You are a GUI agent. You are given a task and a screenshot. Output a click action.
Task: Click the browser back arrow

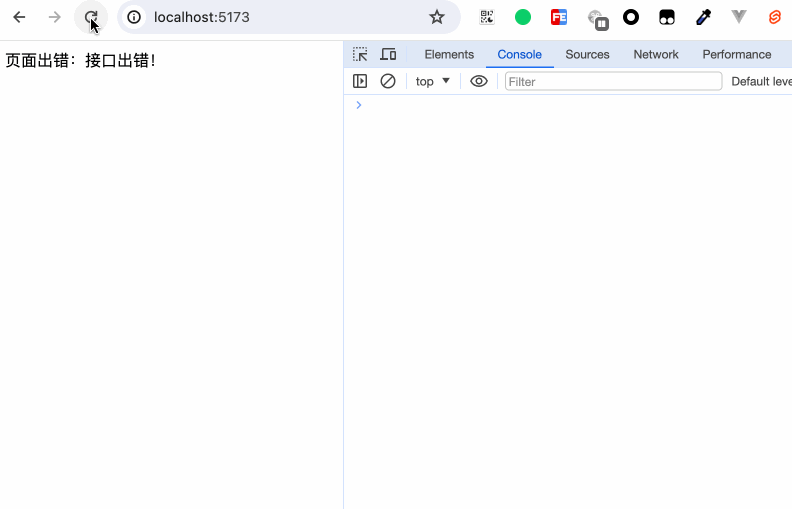pyautogui.click(x=19, y=17)
